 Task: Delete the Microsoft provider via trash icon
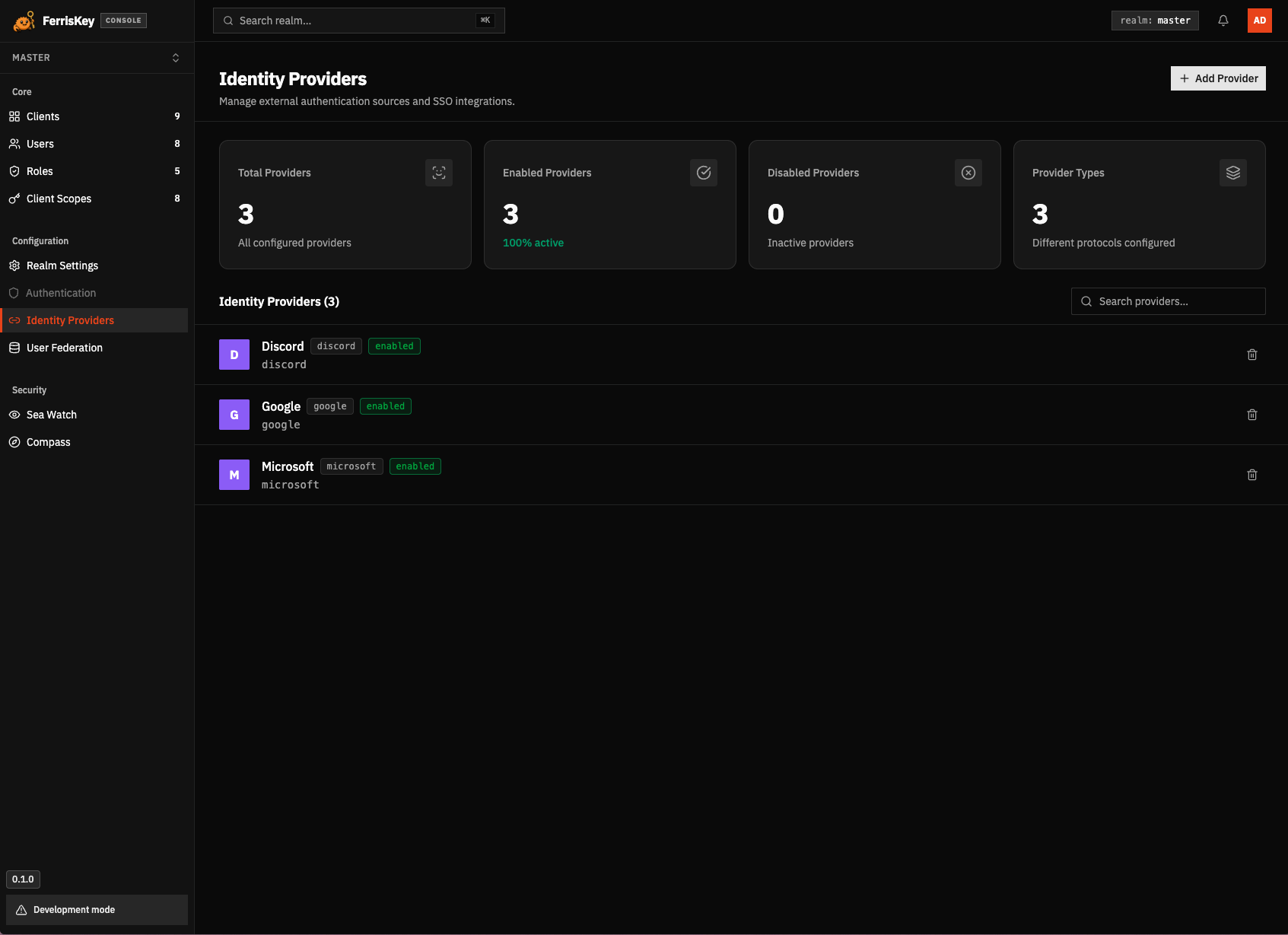1251,474
